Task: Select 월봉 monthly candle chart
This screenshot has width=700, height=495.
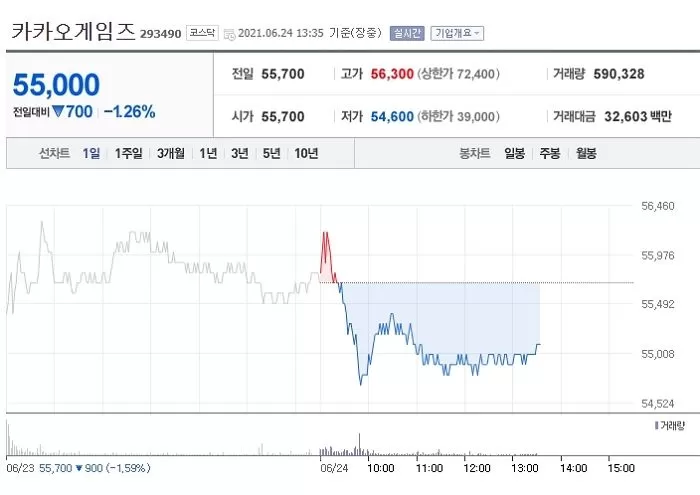Action: (585, 153)
